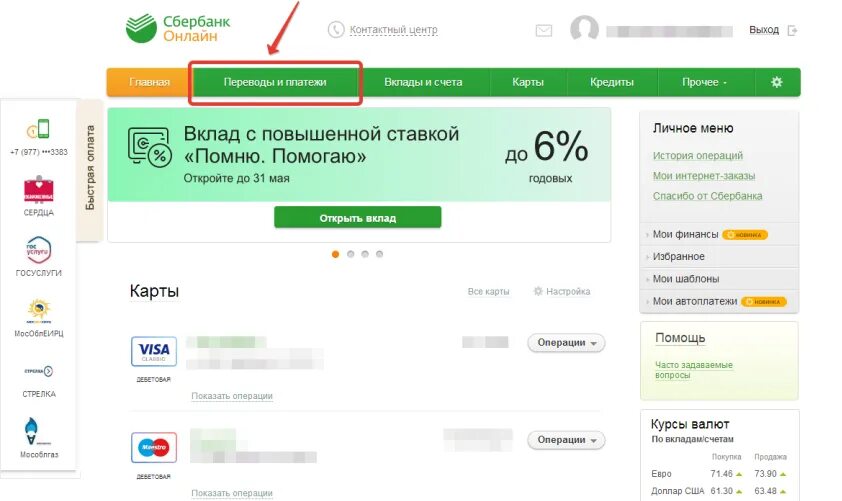The image size is (842, 501).
Task: Open settings gear in the green menu
Action: [776, 82]
